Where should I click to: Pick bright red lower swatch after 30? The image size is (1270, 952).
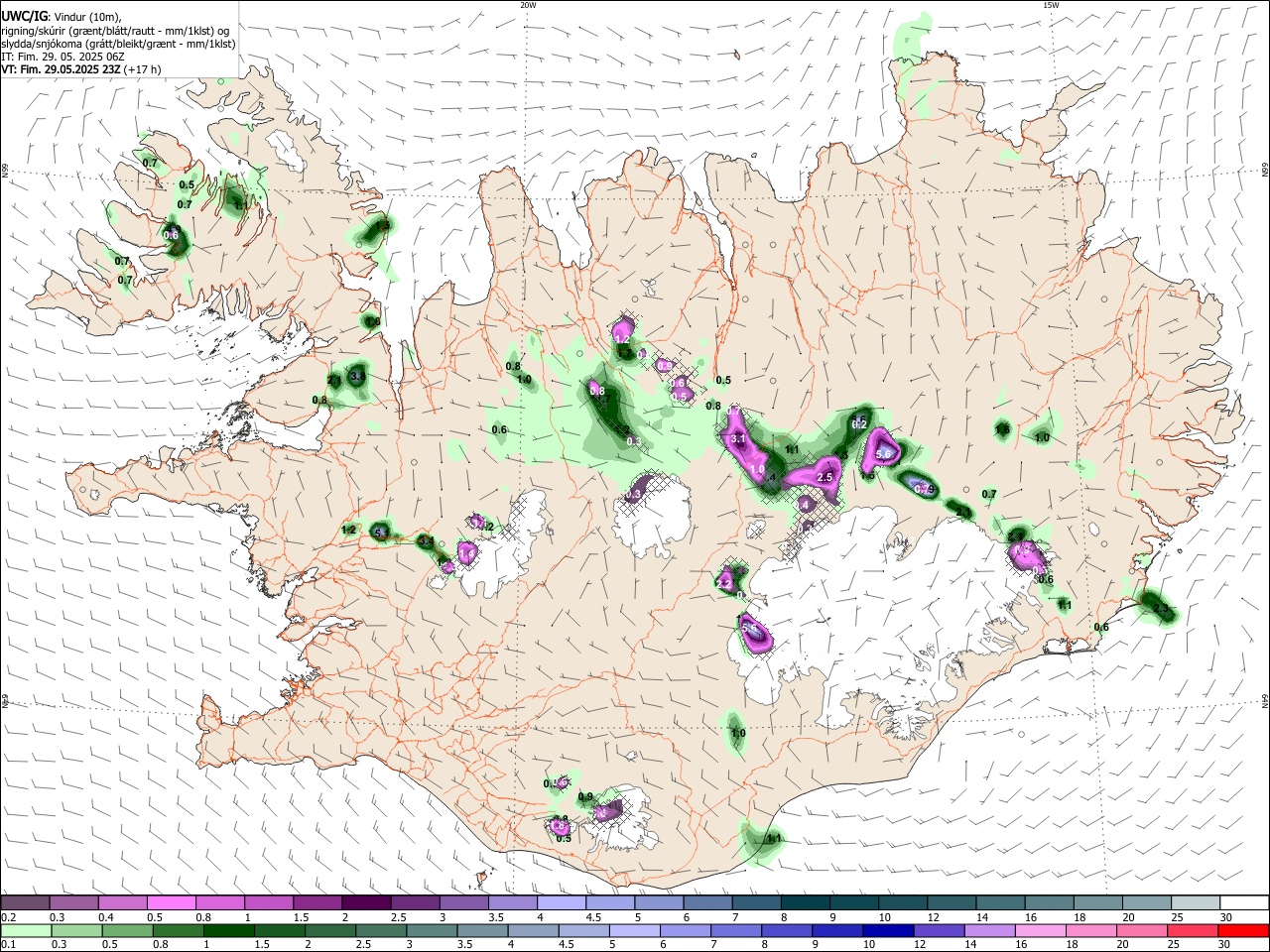(1244, 931)
